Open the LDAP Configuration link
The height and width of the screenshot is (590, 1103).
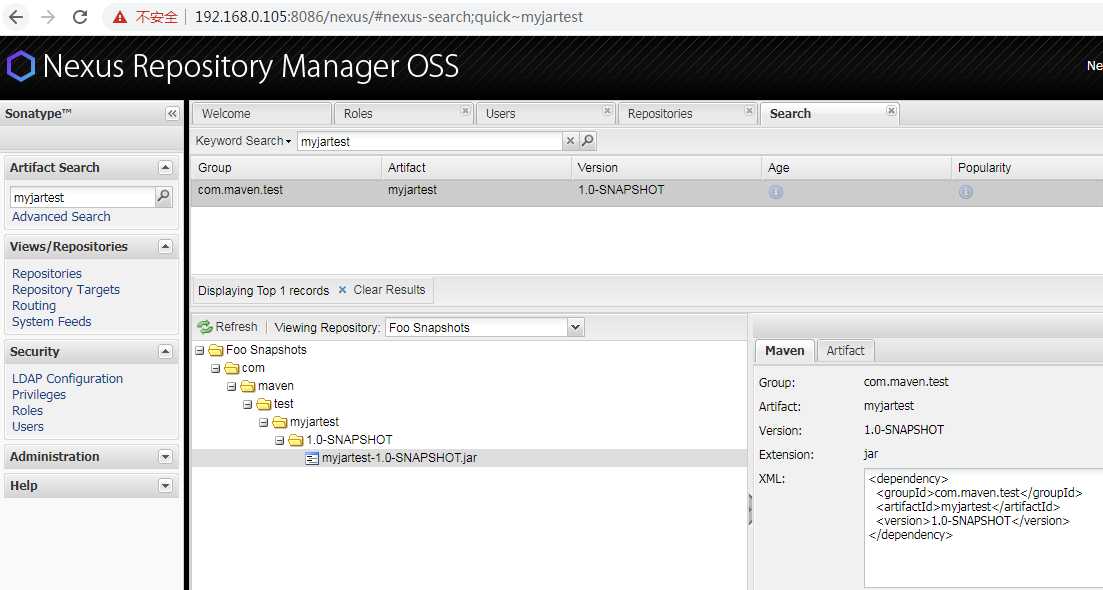coord(67,378)
